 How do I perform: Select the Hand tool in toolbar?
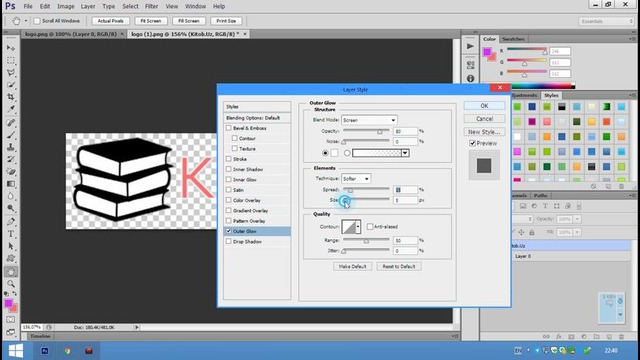pyautogui.click(x=11, y=271)
